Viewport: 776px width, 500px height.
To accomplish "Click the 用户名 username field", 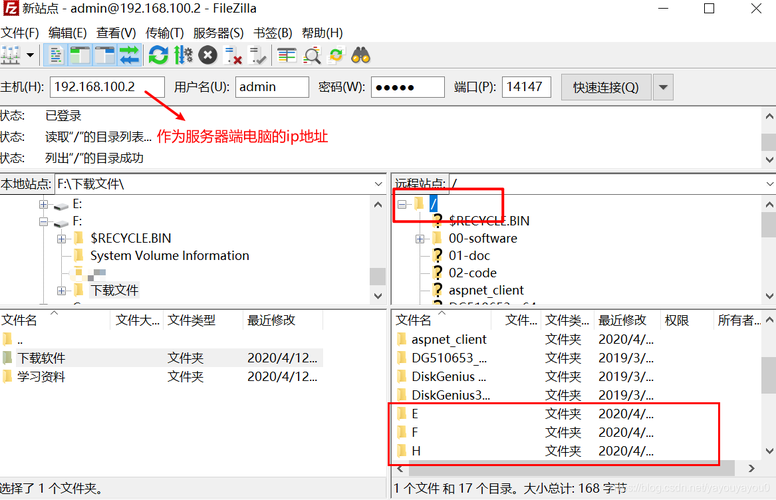I will pyautogui.click(x=272, y=87).
